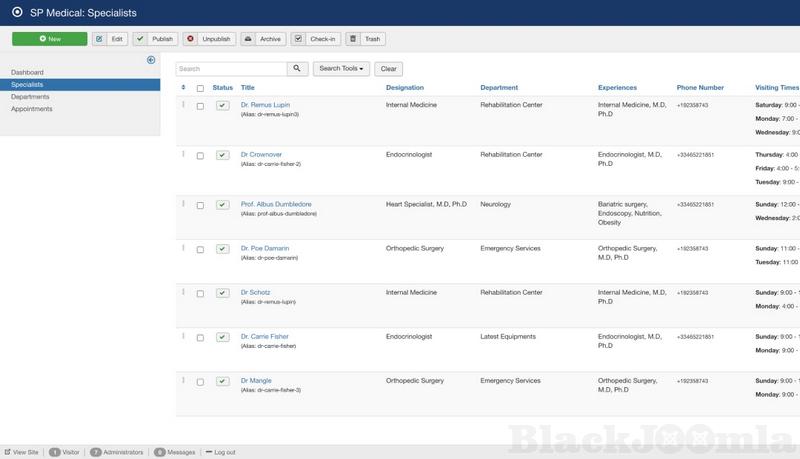Focus the Search text field
Screen dimensions: 800x459
231,69
